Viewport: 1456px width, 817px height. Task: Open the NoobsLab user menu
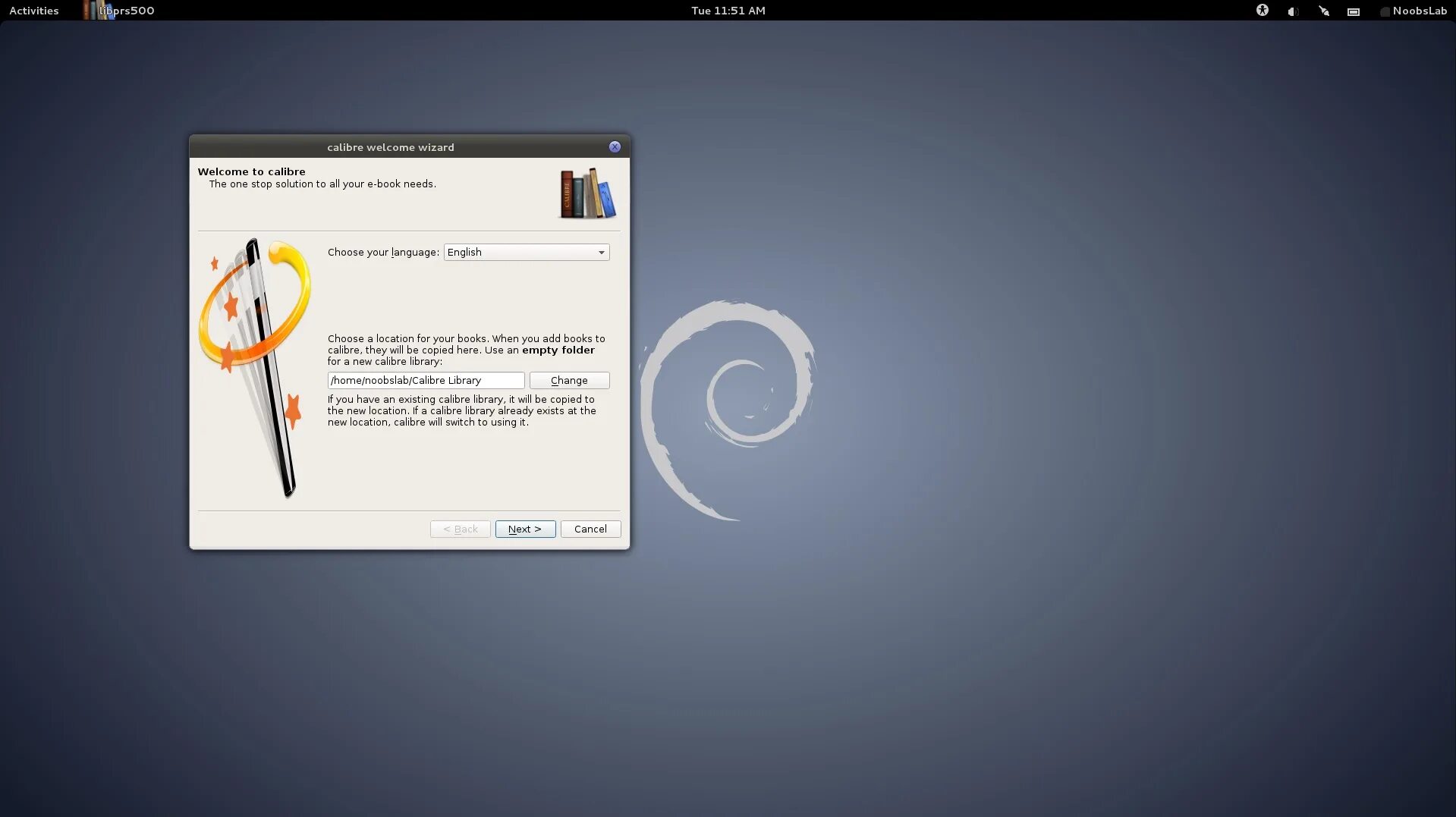point(1414,11)
